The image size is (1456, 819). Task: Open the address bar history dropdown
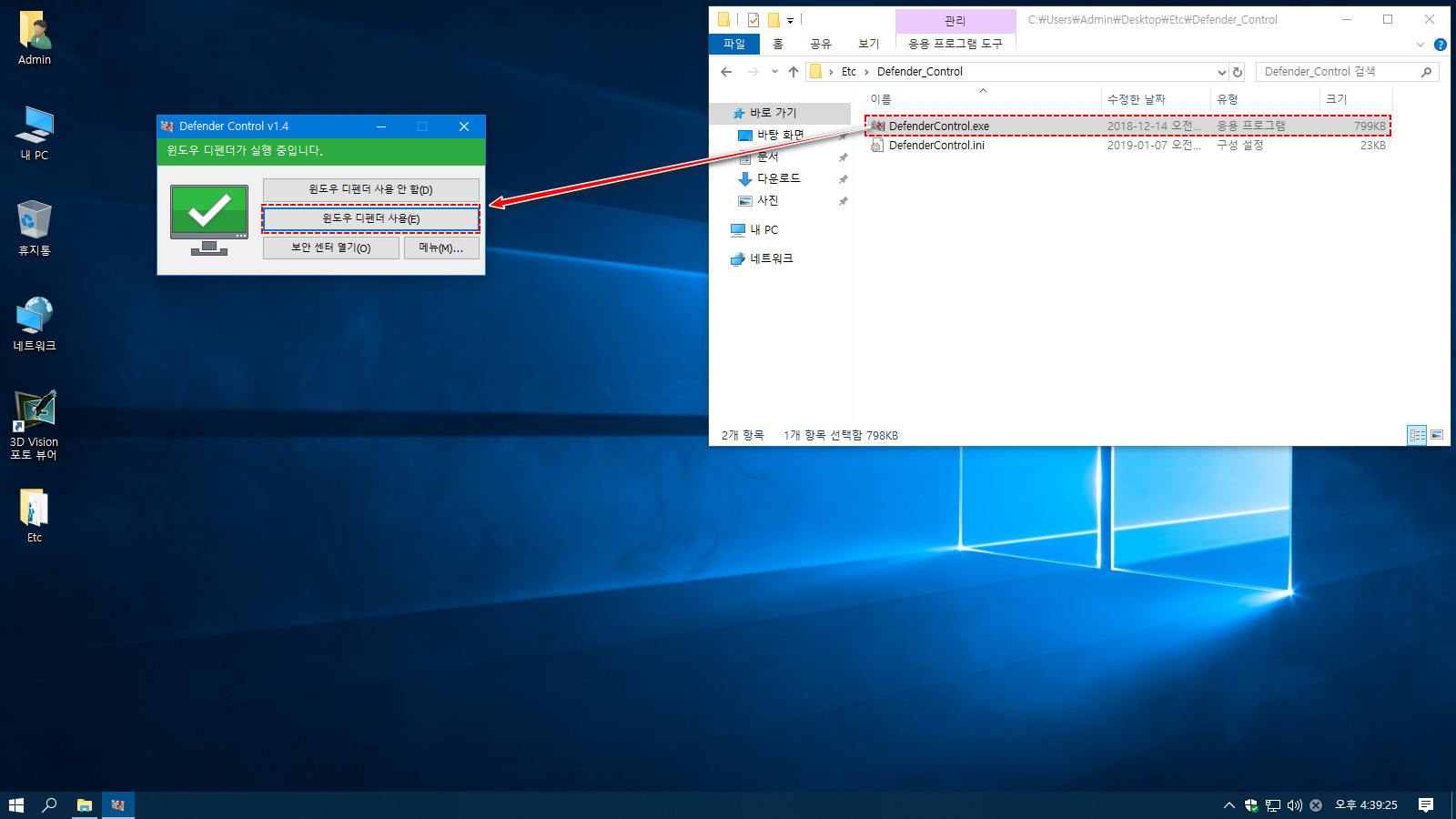1221,72
